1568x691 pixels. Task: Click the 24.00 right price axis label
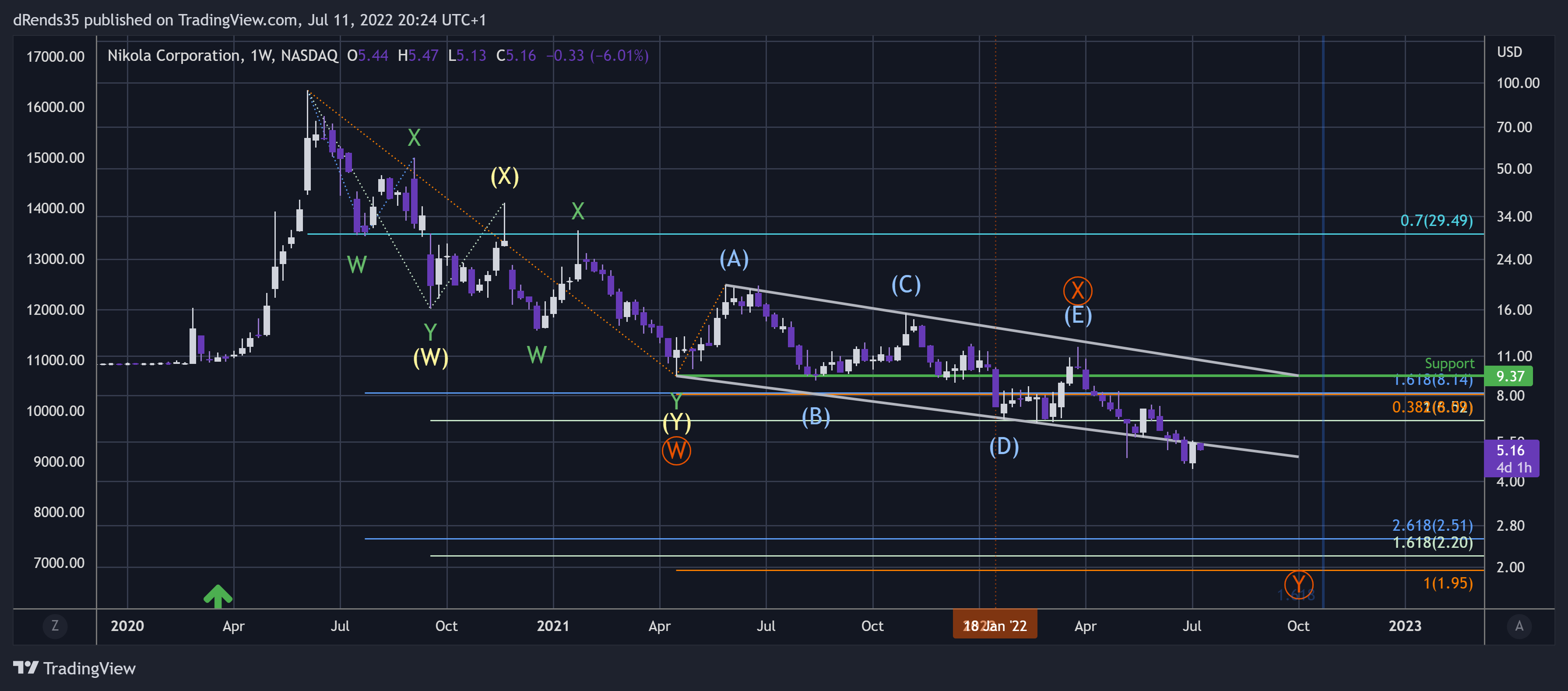[1514, 259]
